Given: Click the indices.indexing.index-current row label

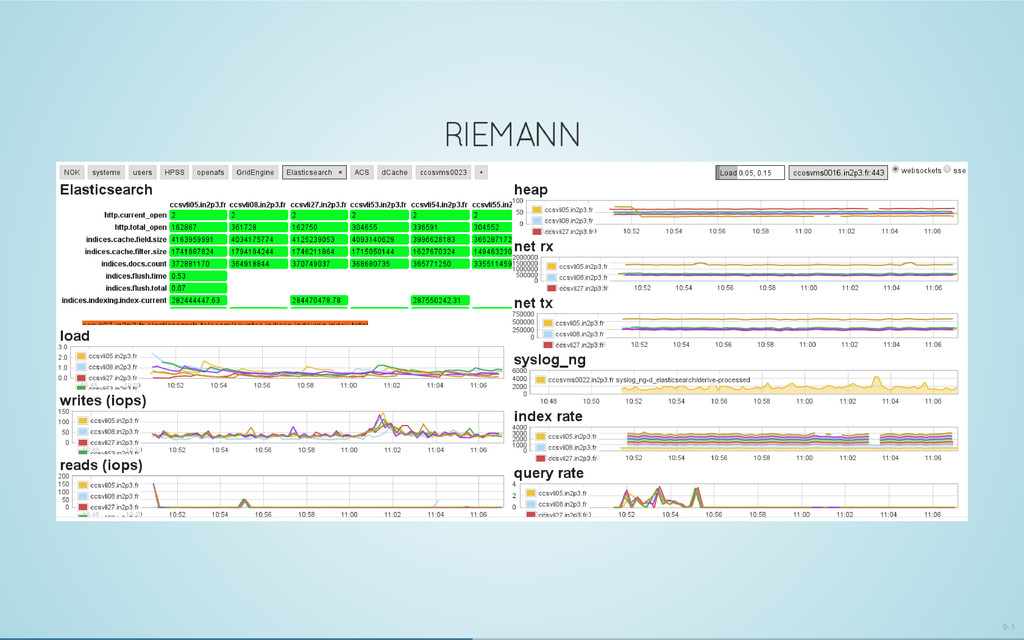Looking at the screenshot, I should click(114, 300).
